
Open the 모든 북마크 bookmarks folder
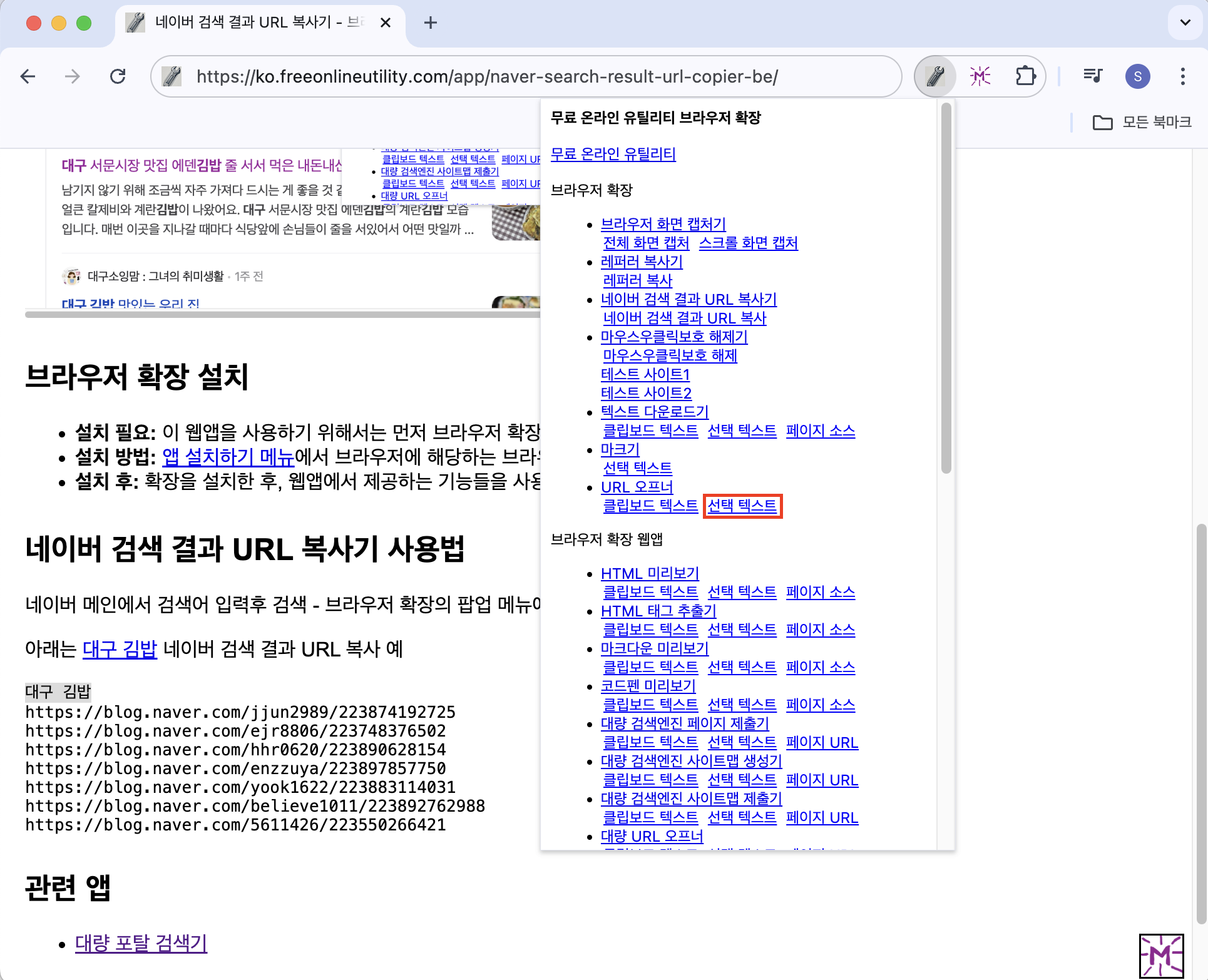click(x=1142, y=122)
